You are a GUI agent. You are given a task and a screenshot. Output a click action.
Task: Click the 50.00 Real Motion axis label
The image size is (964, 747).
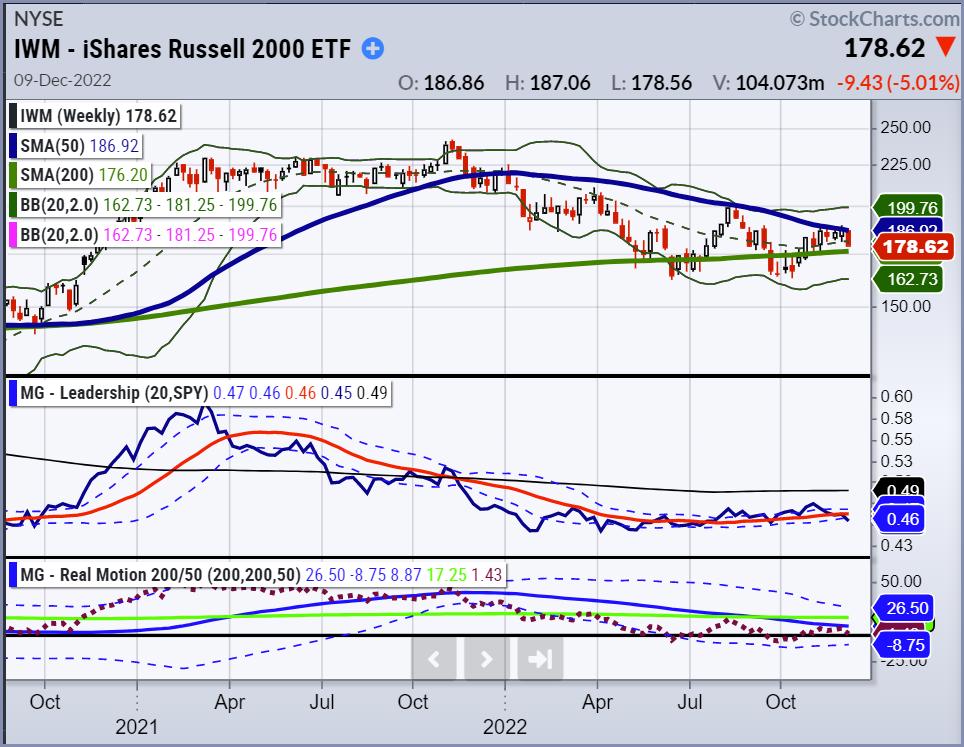point(901,581)
